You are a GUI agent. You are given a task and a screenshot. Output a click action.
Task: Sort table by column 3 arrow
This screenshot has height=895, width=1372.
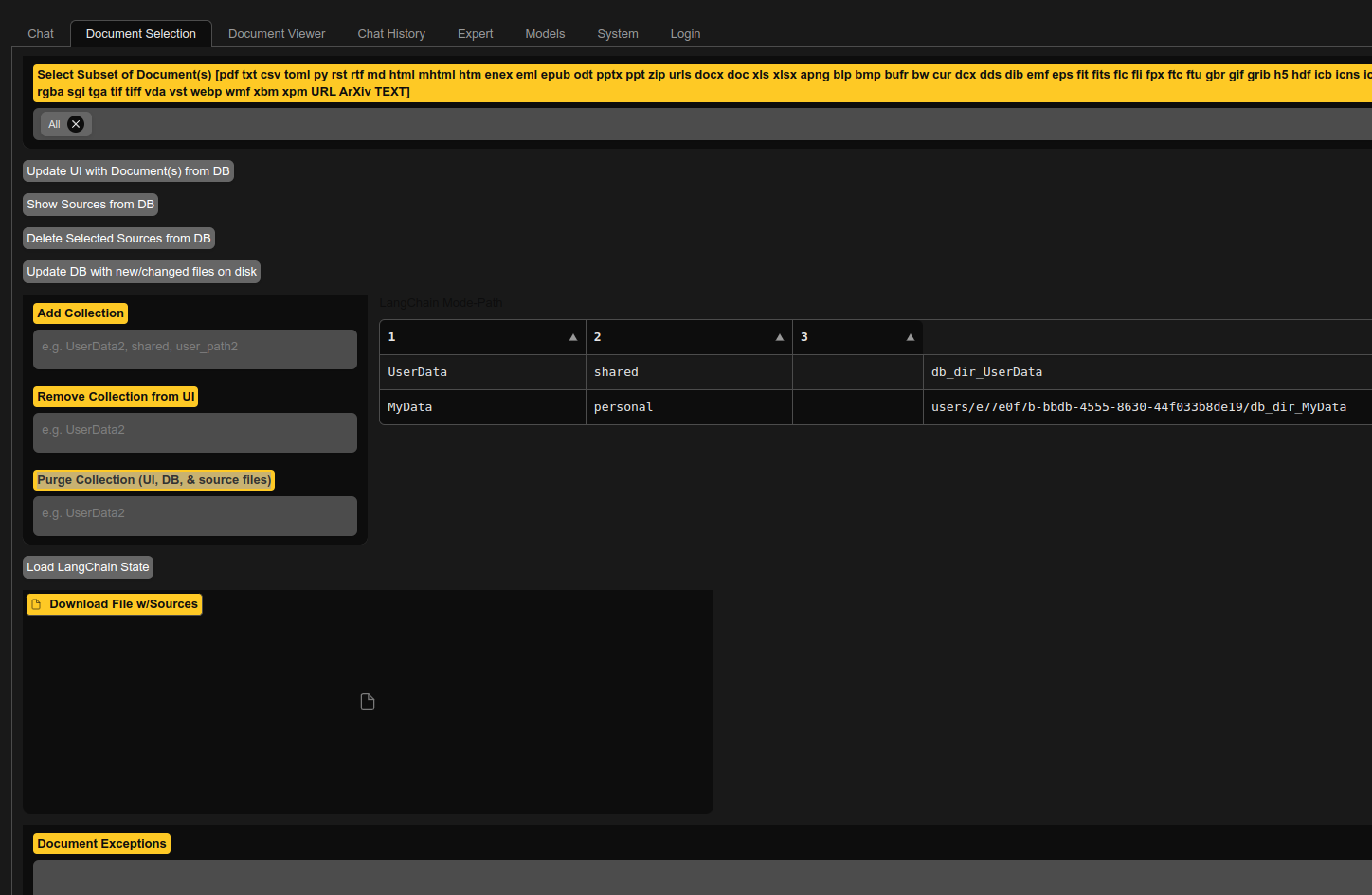click(910, 337)
